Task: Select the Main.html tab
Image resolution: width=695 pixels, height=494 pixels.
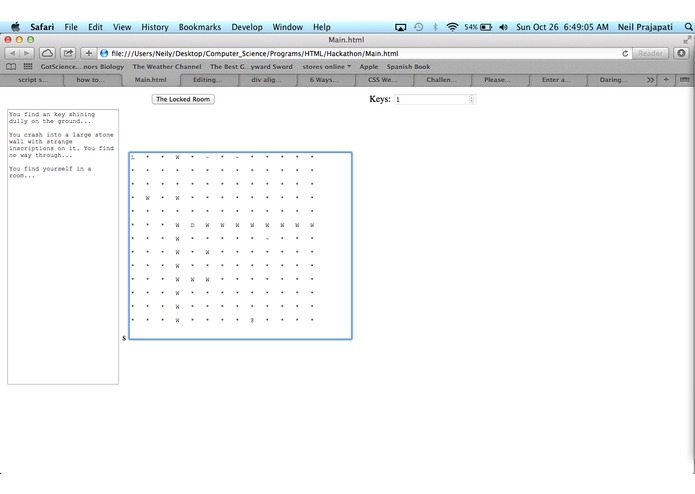Action: (x=151, y=80)
